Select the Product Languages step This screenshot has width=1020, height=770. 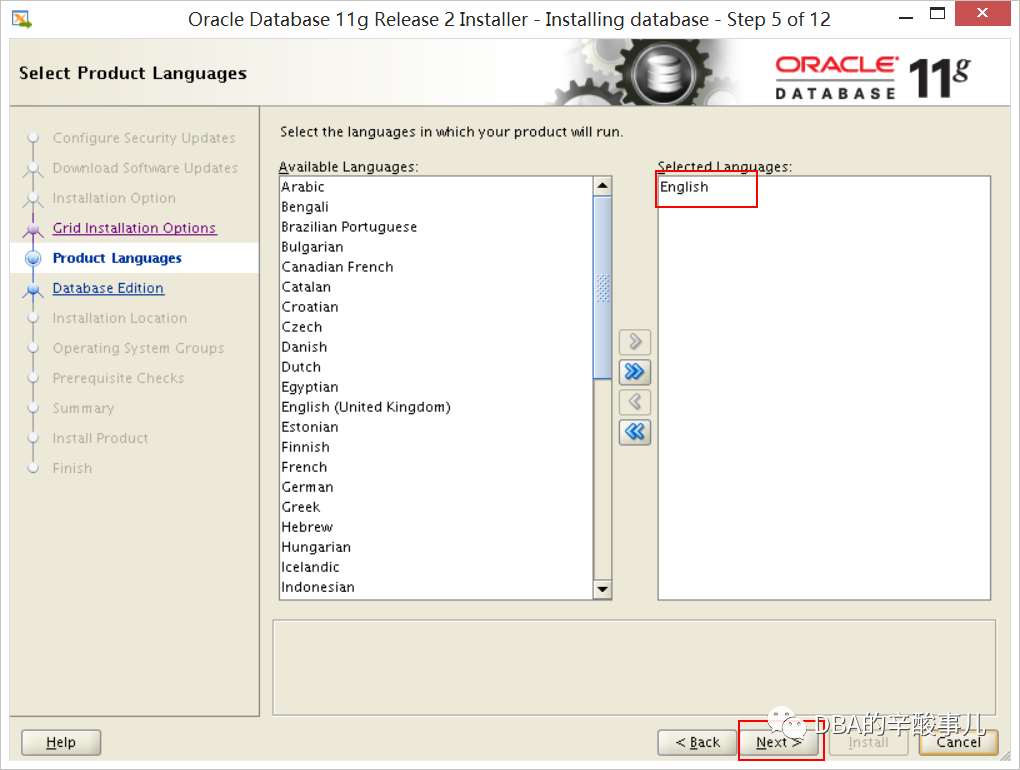pos(117,258)
